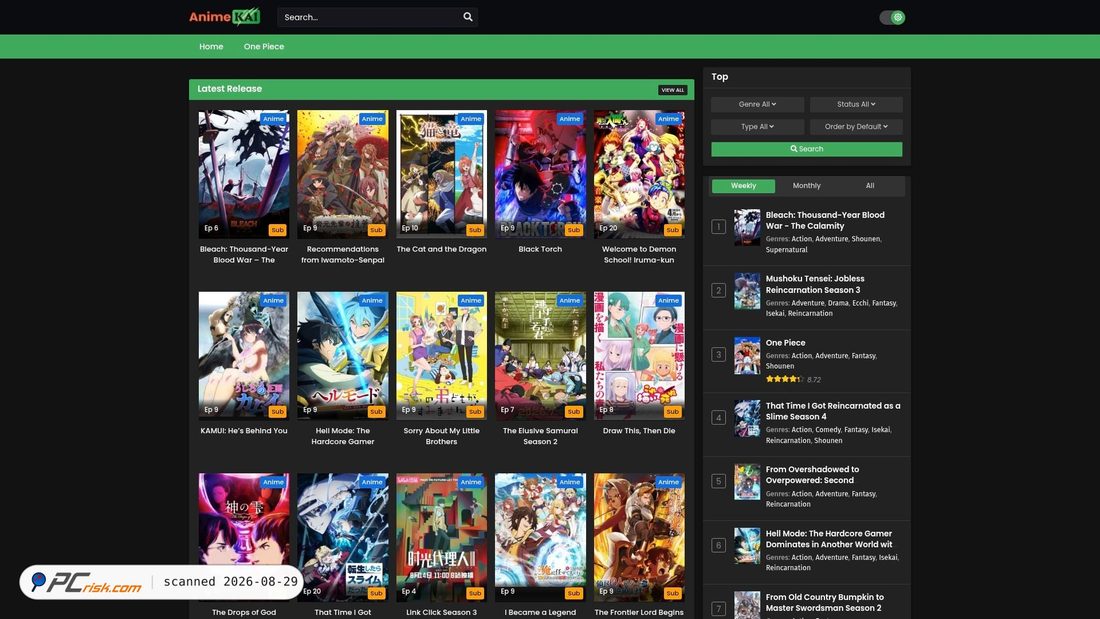Click Comedy genre under Slime Season 4
Image resolution: width=1100 pixels, height=619 pixels.
[x=828, y=430]
